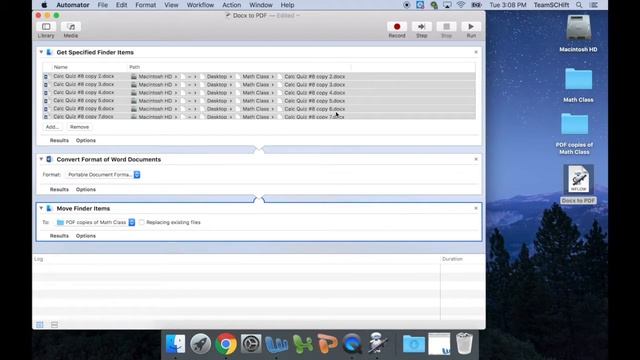Show Options of Move Finder Items

coord(86,236)
